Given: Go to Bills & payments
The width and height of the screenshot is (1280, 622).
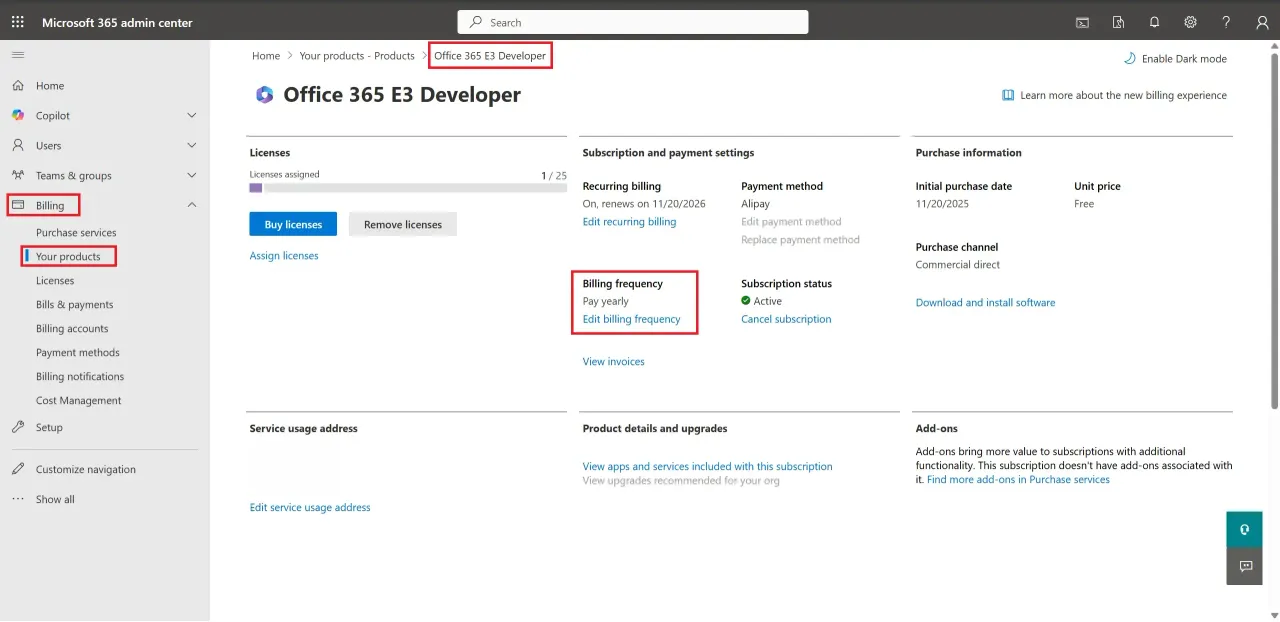Looking at the screenshot, I should pyautogui.click(x=75, y=305).
